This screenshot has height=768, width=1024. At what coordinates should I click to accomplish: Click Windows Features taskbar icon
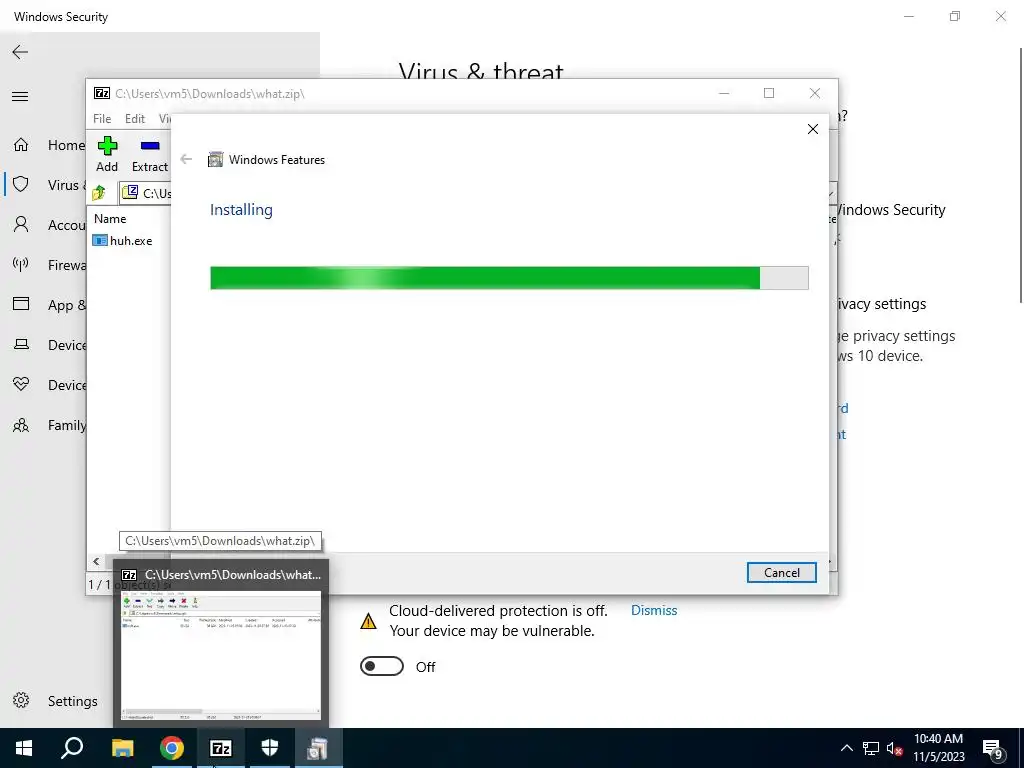318,748
